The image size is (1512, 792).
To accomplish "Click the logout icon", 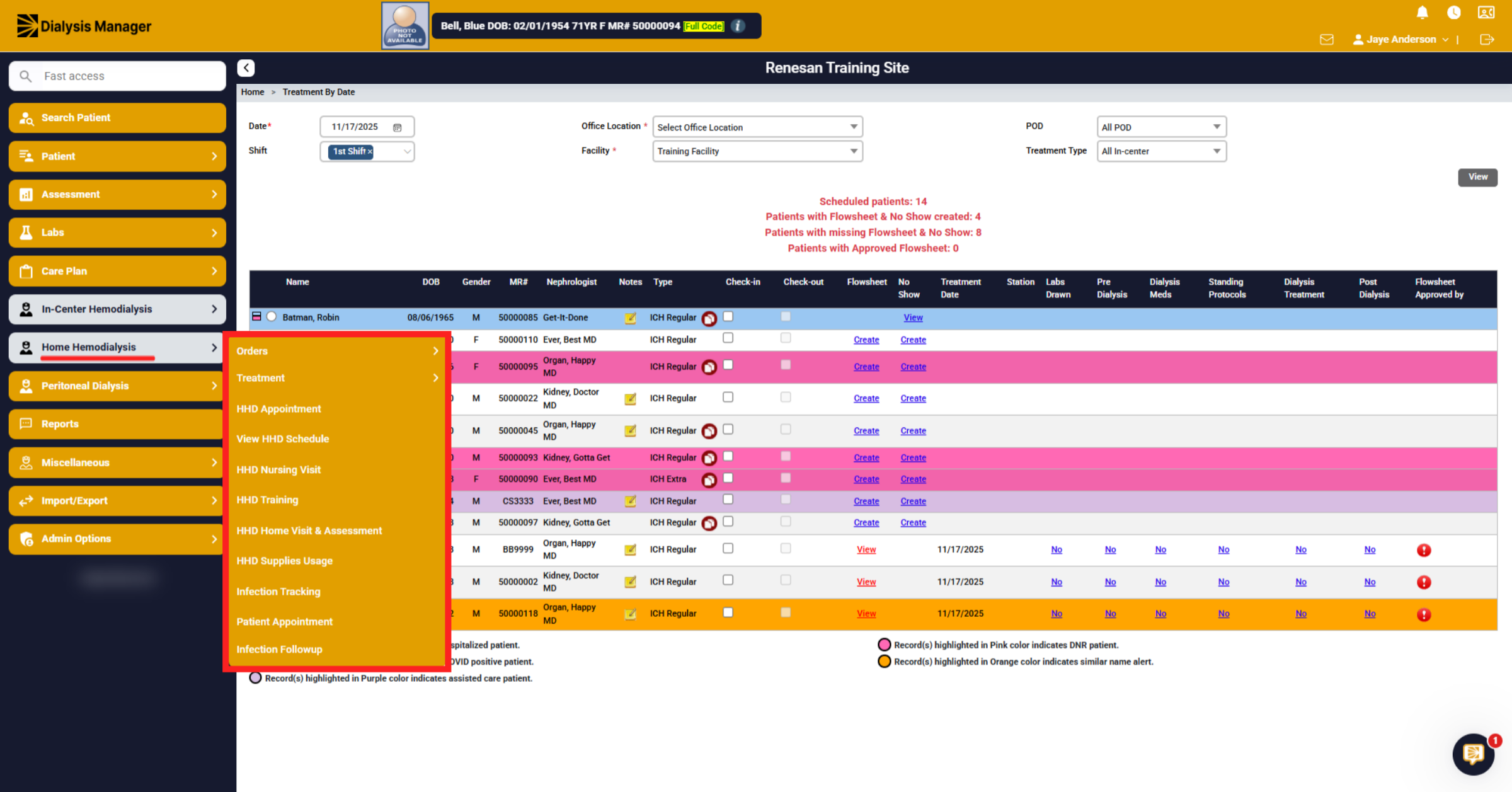I will point(1487,40).
